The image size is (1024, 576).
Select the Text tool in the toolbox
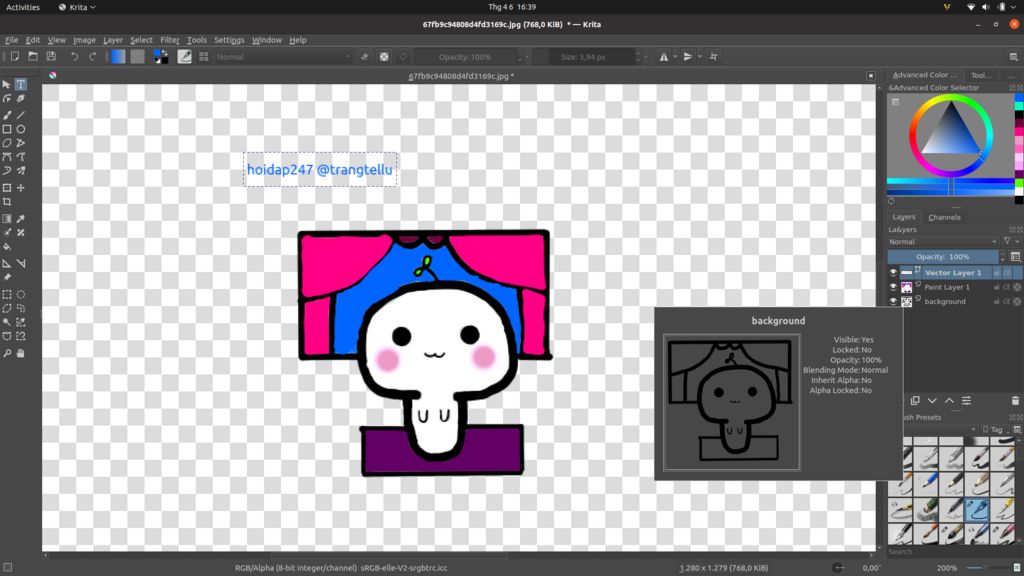[20, 85]
